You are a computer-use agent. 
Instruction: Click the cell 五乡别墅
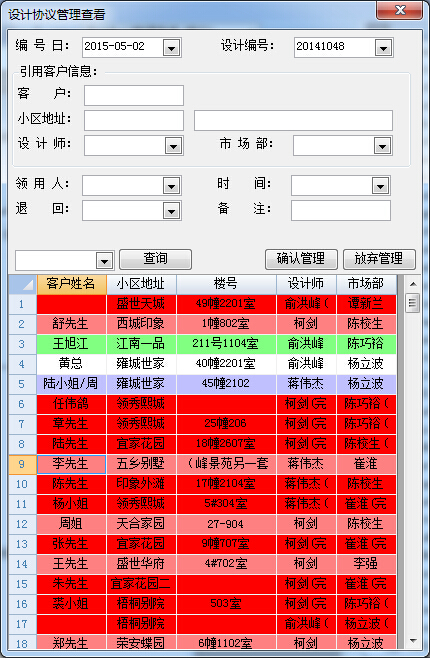141,464
